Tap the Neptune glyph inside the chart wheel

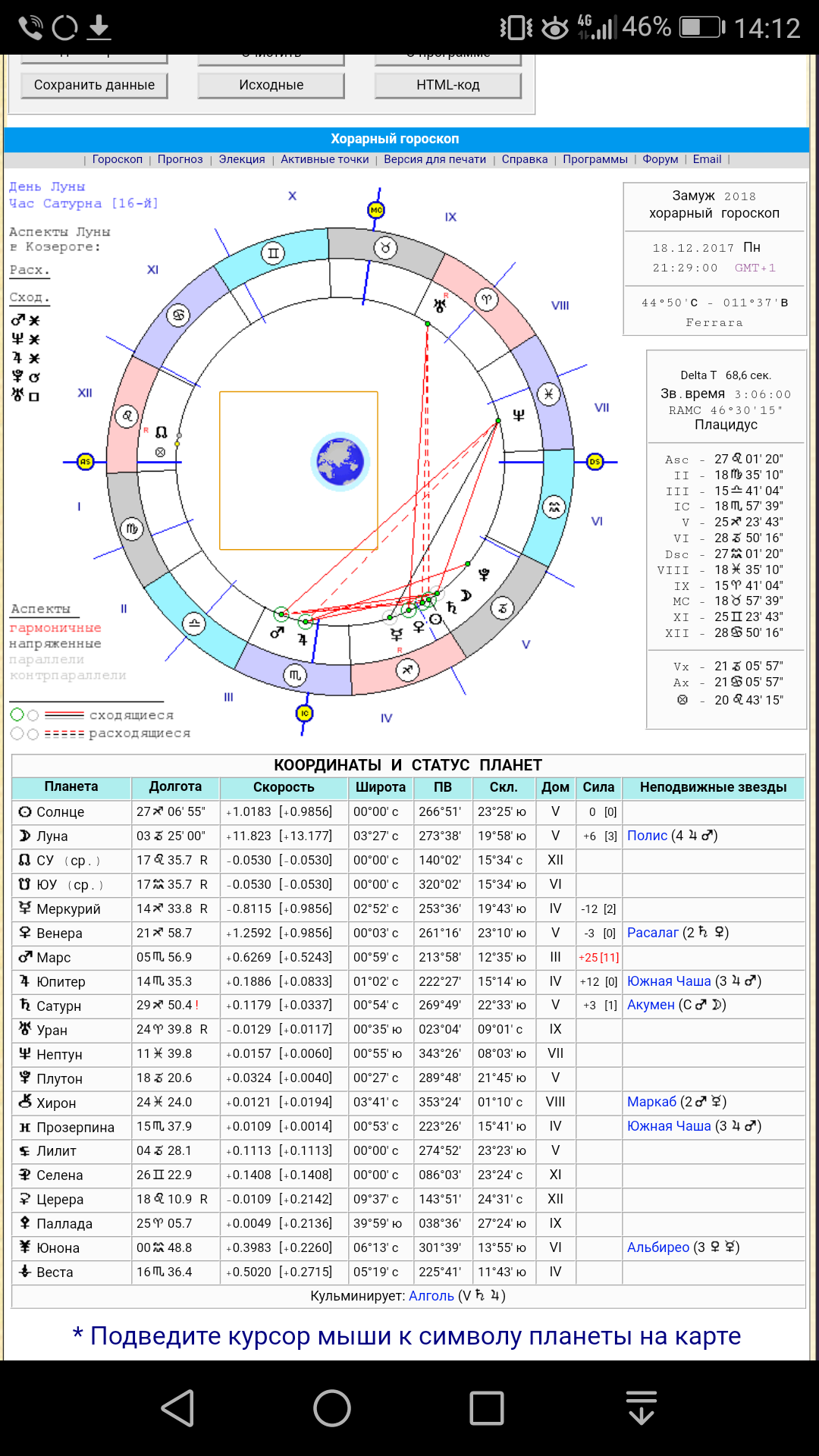click(519, 415)
